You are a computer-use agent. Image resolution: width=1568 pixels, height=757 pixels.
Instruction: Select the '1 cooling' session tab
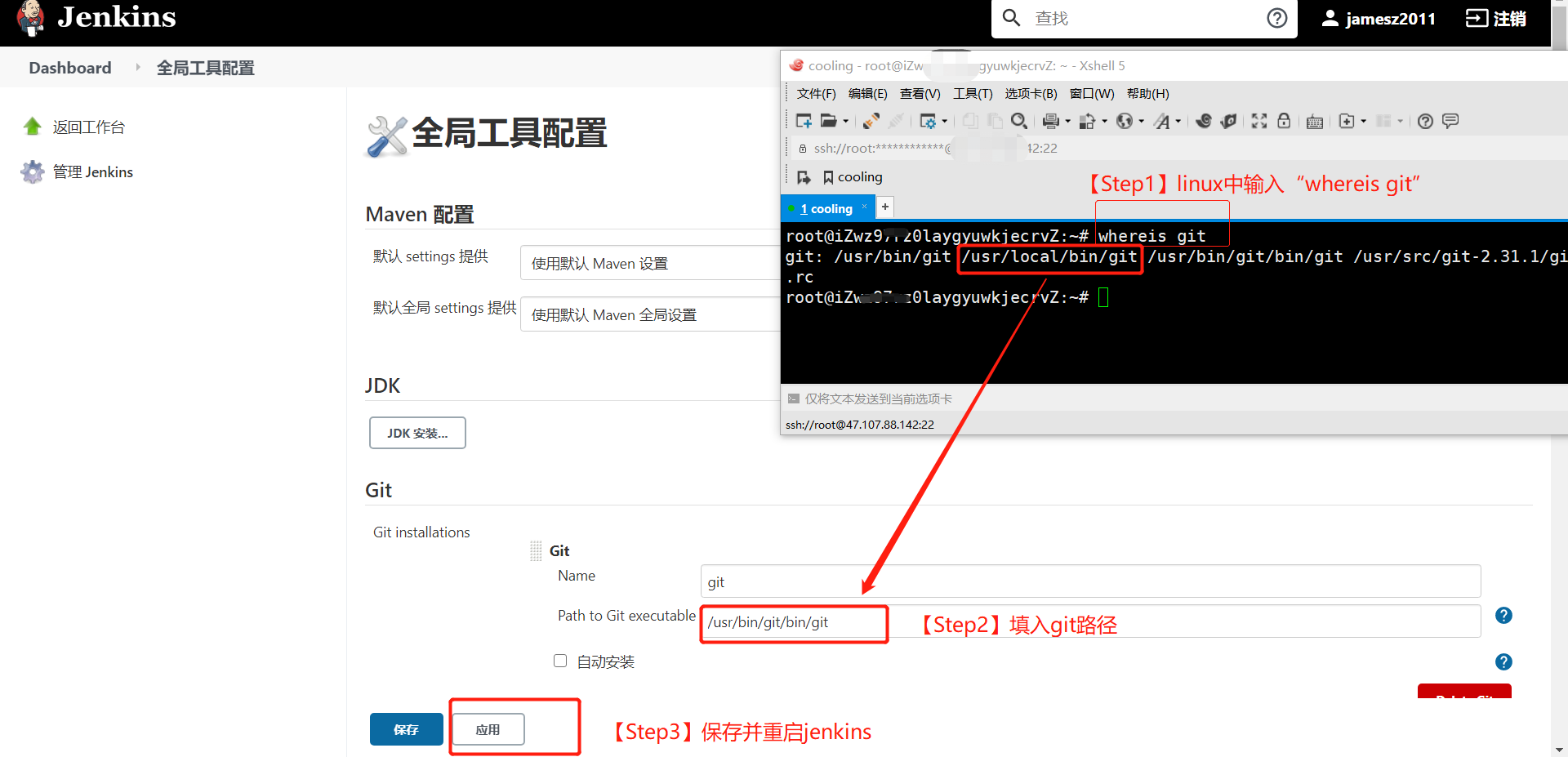(826, 209)
